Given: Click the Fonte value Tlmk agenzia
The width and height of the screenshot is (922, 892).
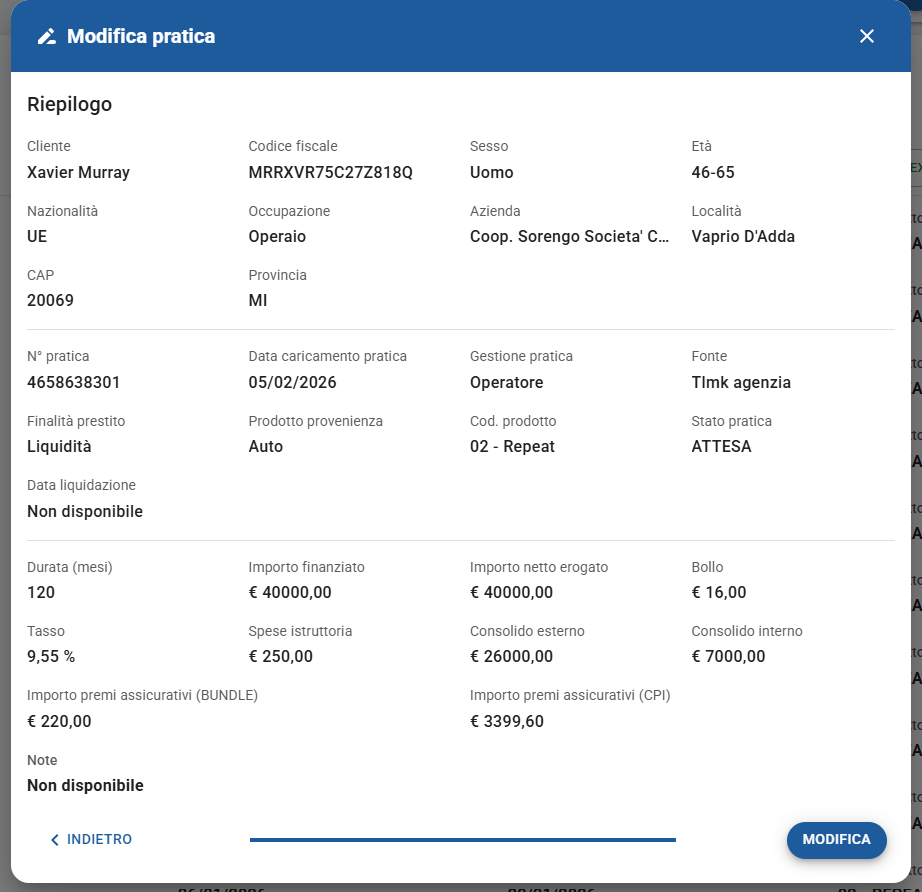Looking at the screenshot, I should [741, 382].
